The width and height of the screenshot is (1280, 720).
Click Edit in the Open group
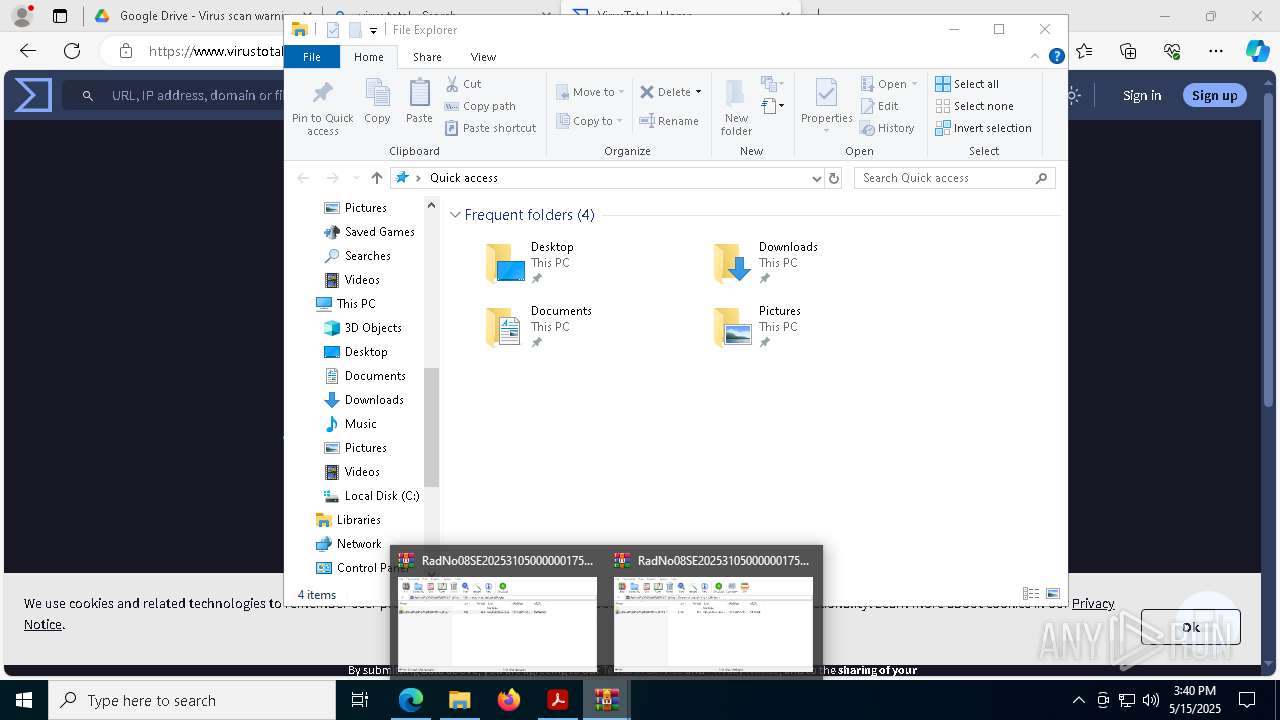879,106
